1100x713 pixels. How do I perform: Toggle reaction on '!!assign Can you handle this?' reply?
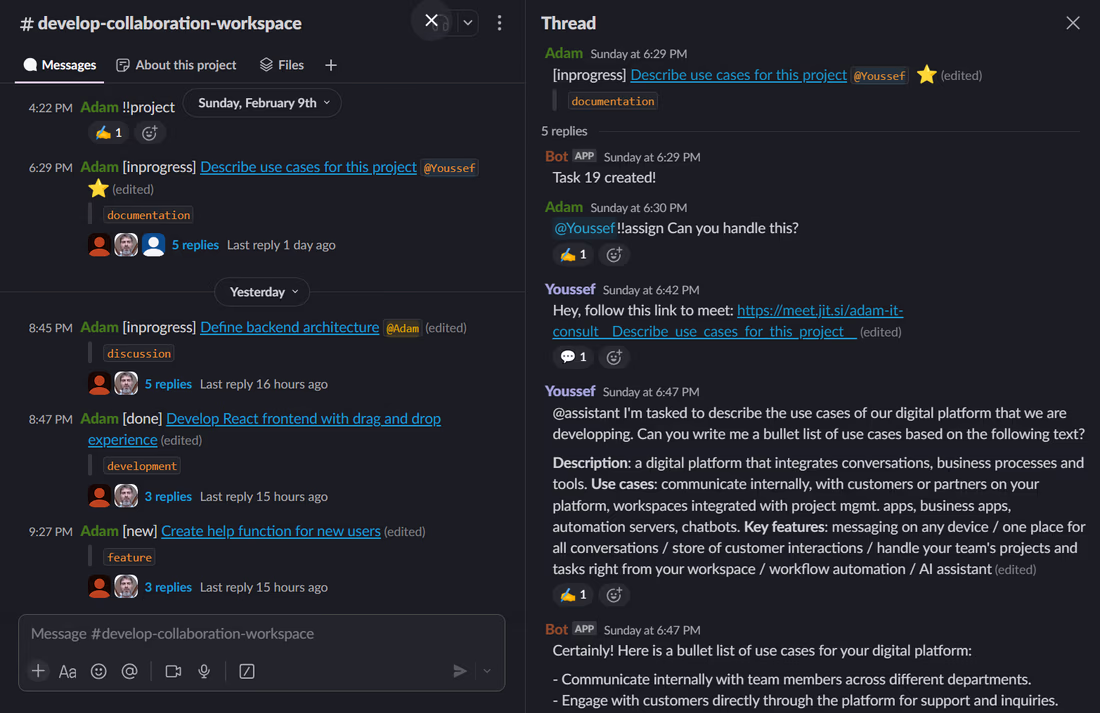click(x=573, y=255)
